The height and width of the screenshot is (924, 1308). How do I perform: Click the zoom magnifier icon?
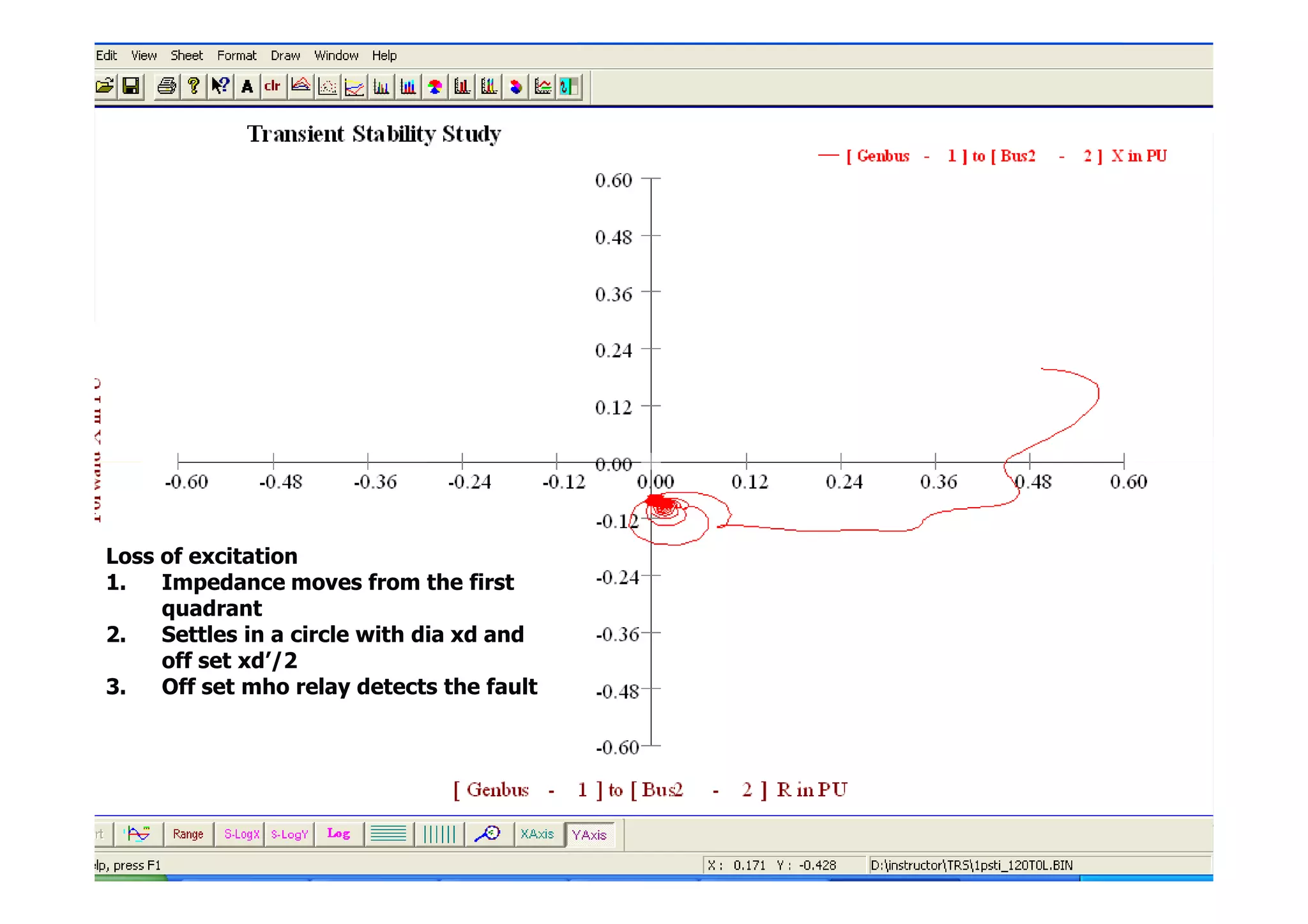pos(489,834)
